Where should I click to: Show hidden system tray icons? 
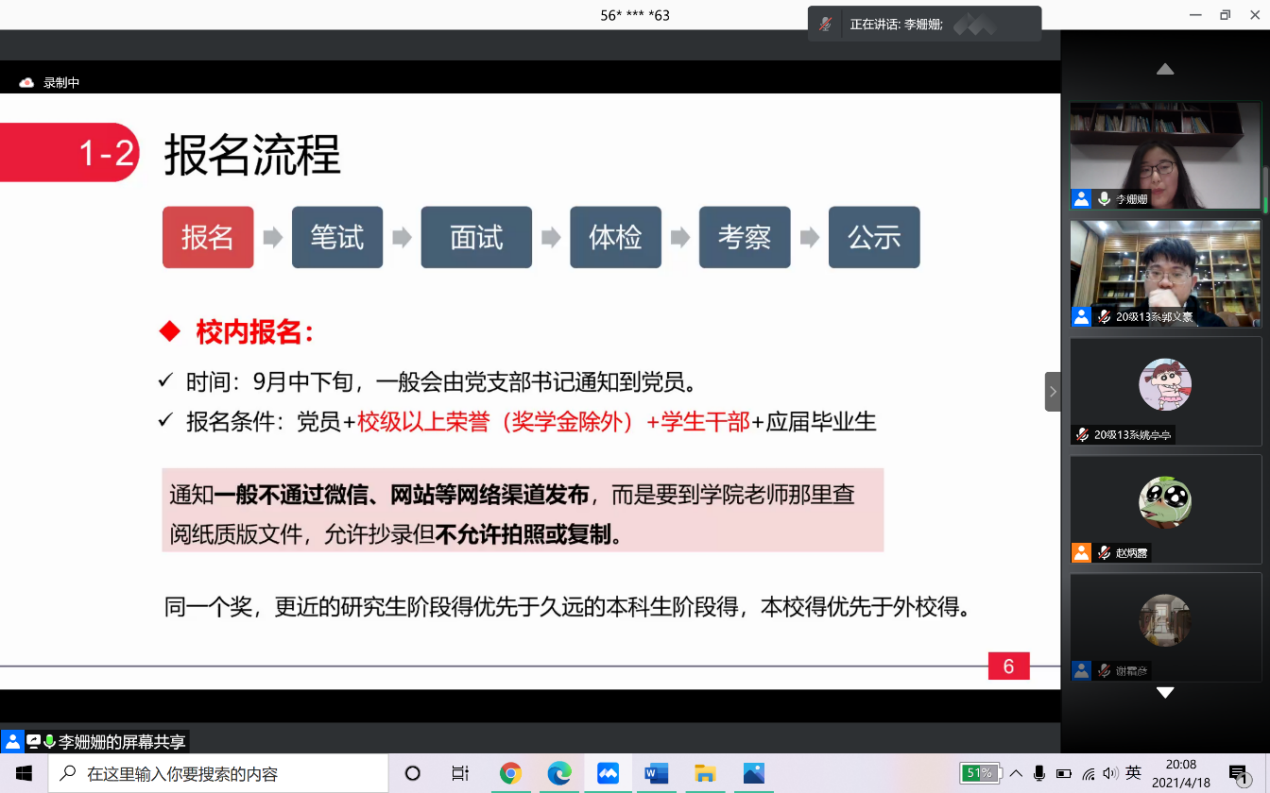point(1016,773)
